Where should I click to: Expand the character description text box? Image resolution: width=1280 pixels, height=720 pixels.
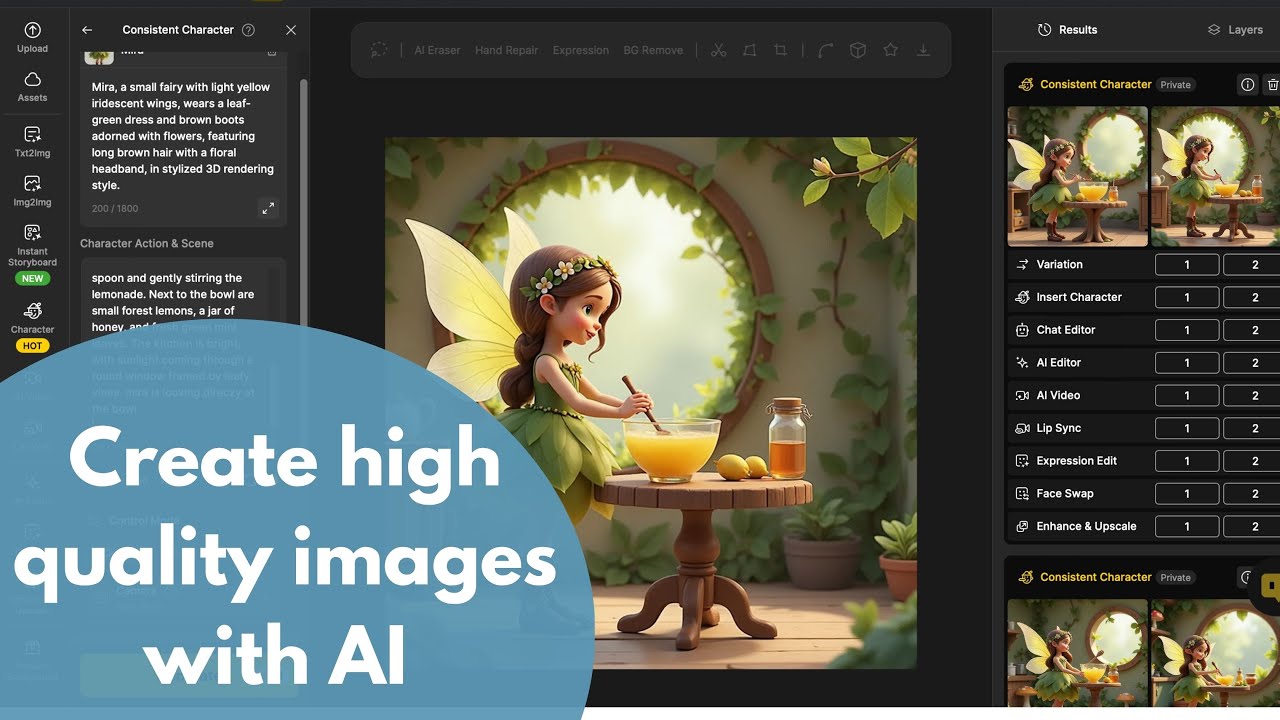268,208
